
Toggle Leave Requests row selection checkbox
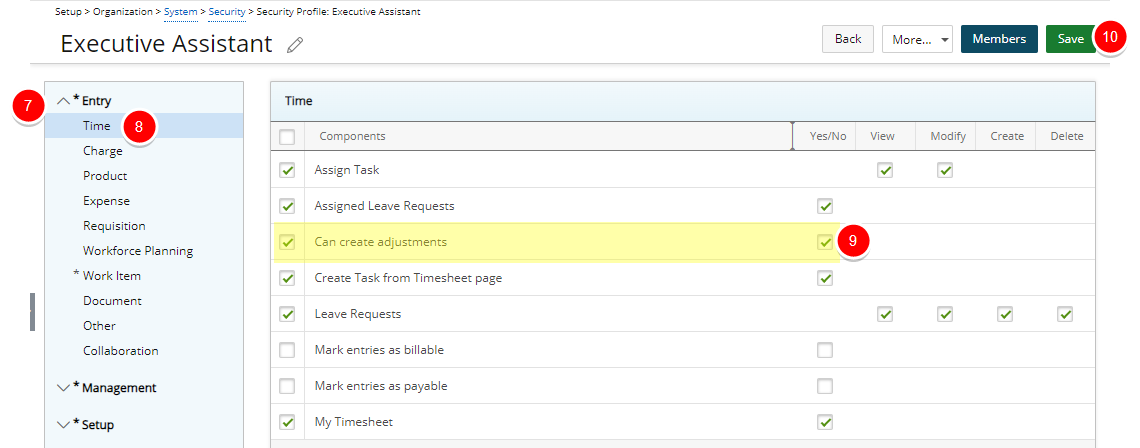[x=287, y=314]
